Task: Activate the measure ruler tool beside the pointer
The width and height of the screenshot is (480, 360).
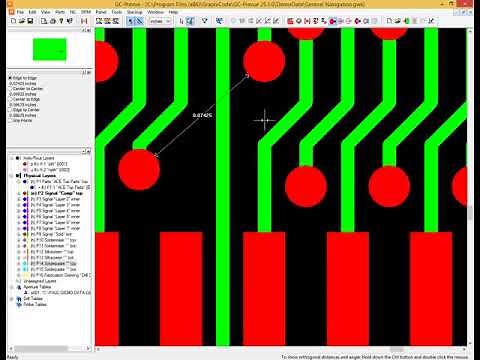Action: pos(139,21)
